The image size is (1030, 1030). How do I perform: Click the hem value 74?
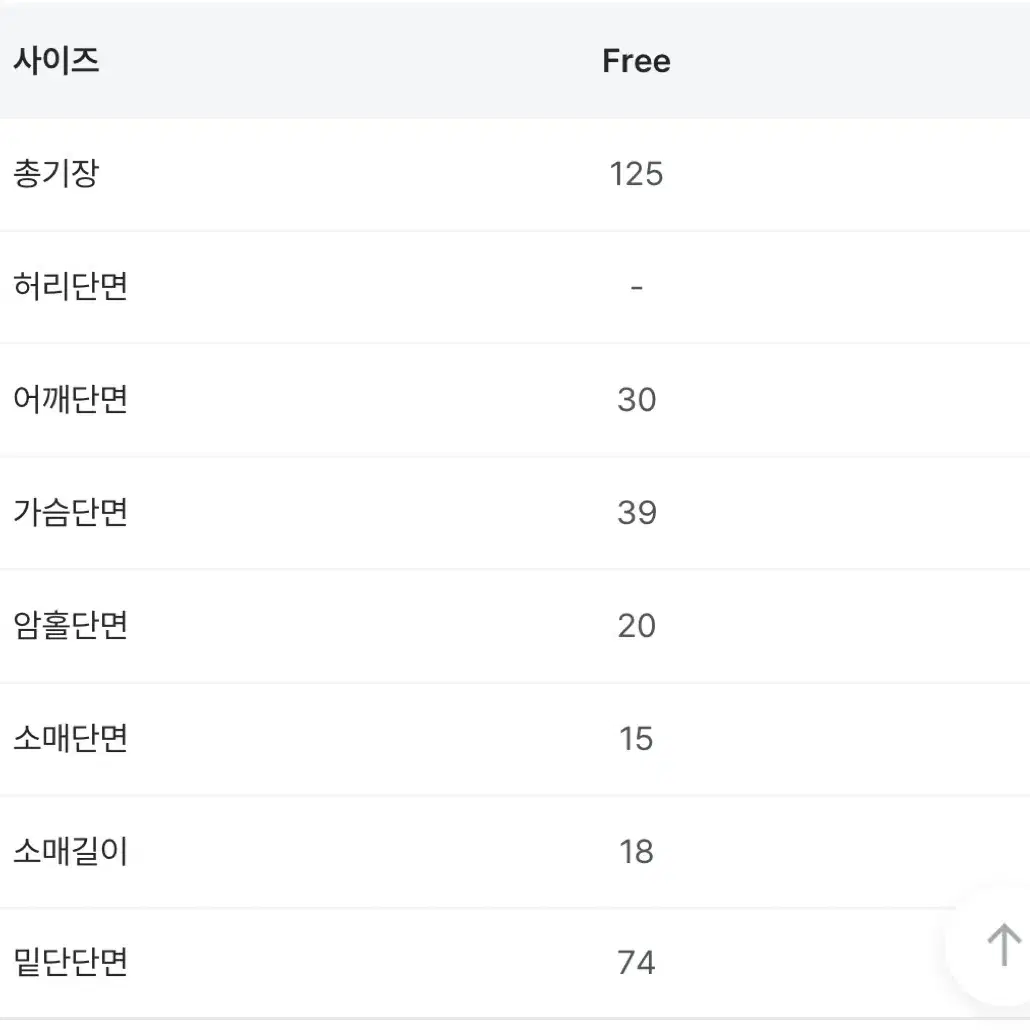636,963
